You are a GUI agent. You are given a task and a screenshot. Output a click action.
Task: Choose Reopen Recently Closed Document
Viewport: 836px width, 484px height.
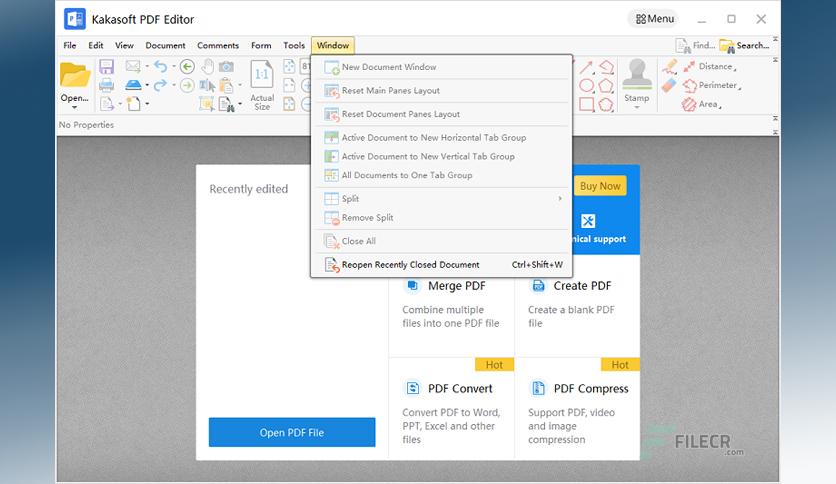coord(441,264)
